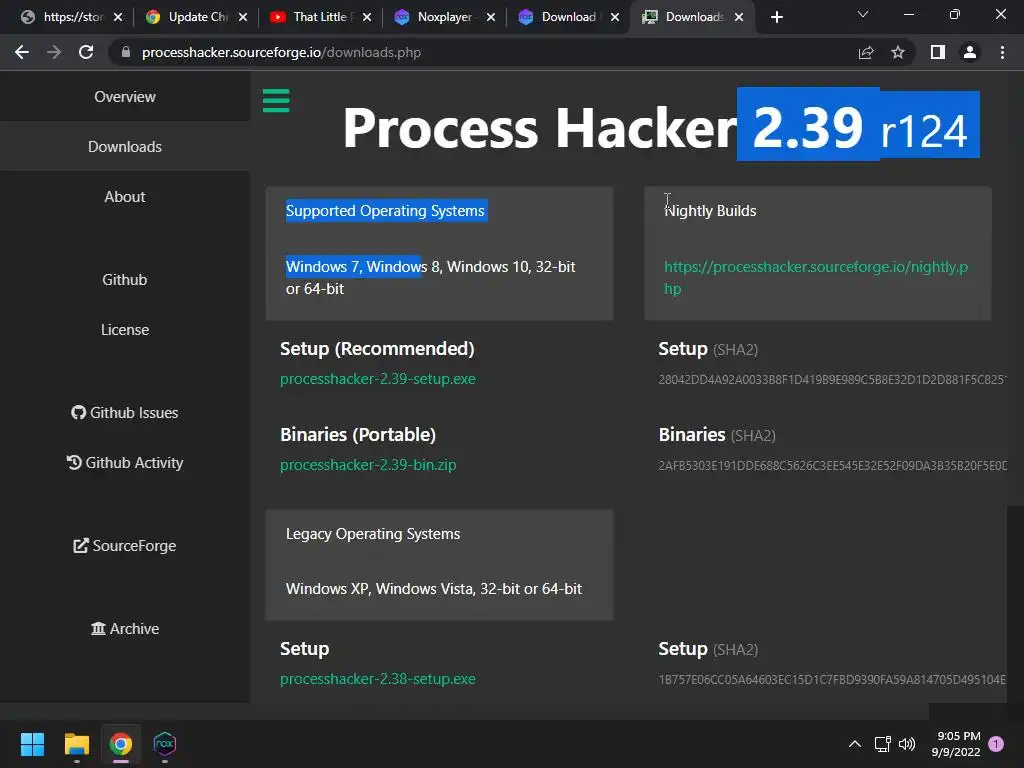Click the Binaries (Portable) heading

click(x=358, y=435)
